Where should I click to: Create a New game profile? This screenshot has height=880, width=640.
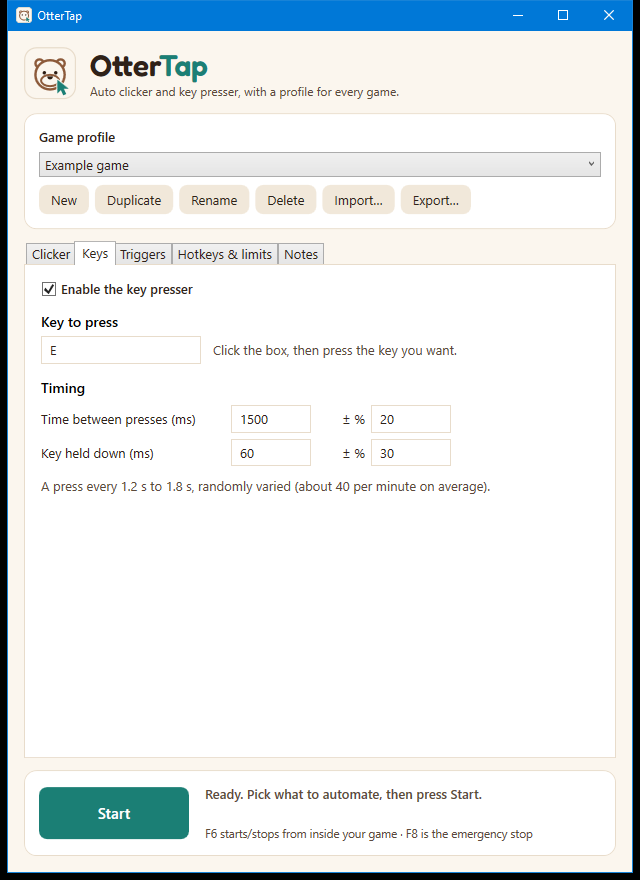coord(64,200)
